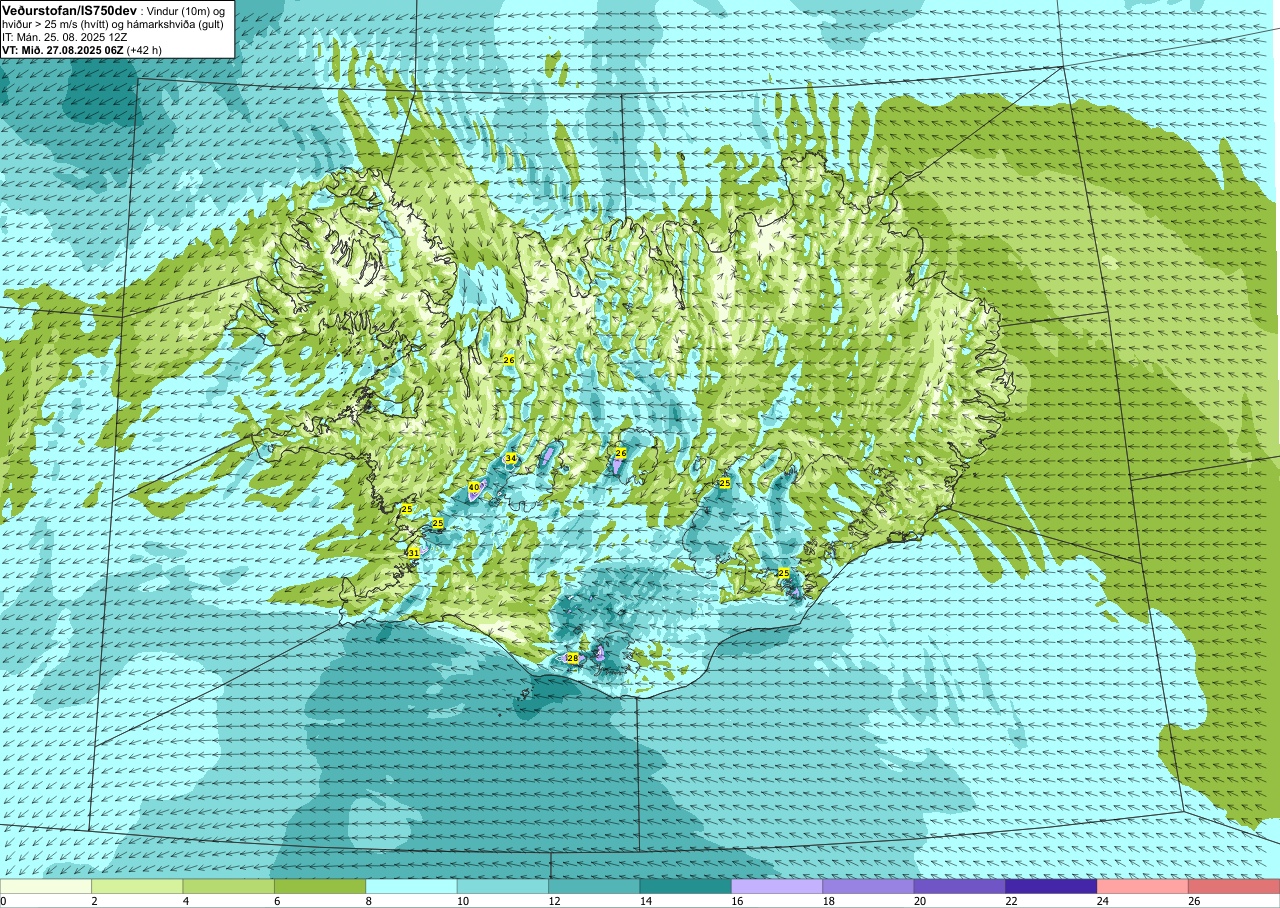Click the yellow gust label 31
The width and height of the screenshot is (1280, 908).
click(x=414, y=552)
